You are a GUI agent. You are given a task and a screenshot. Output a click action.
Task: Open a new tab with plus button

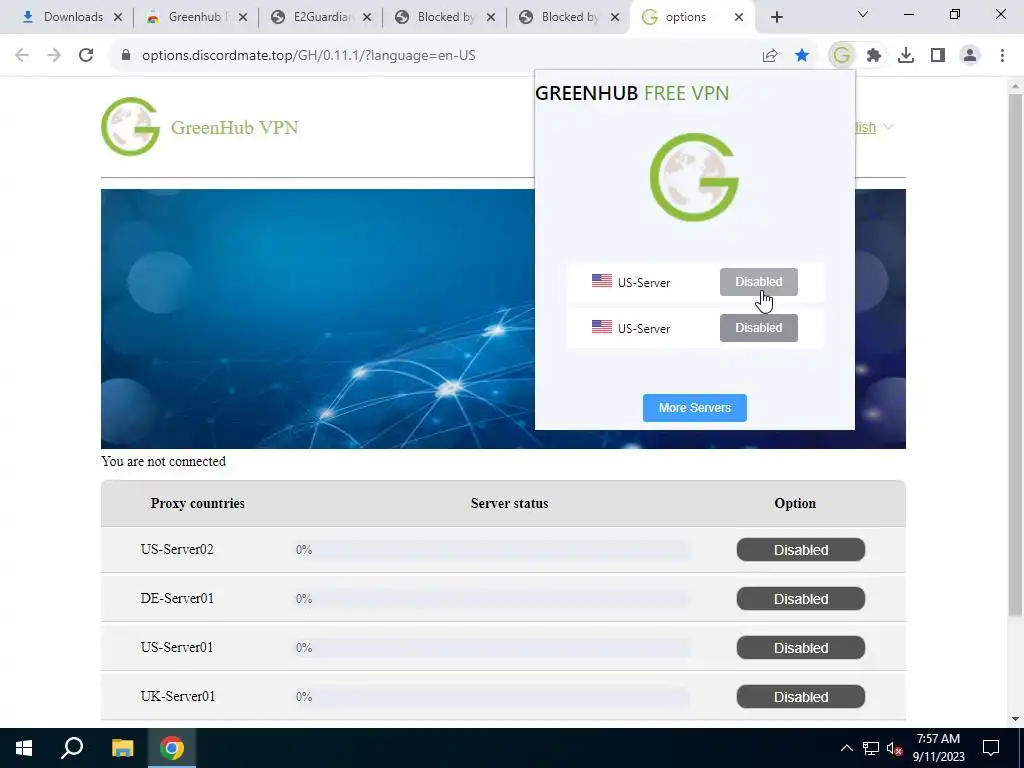pyautogui.click(x=776, y=18)
